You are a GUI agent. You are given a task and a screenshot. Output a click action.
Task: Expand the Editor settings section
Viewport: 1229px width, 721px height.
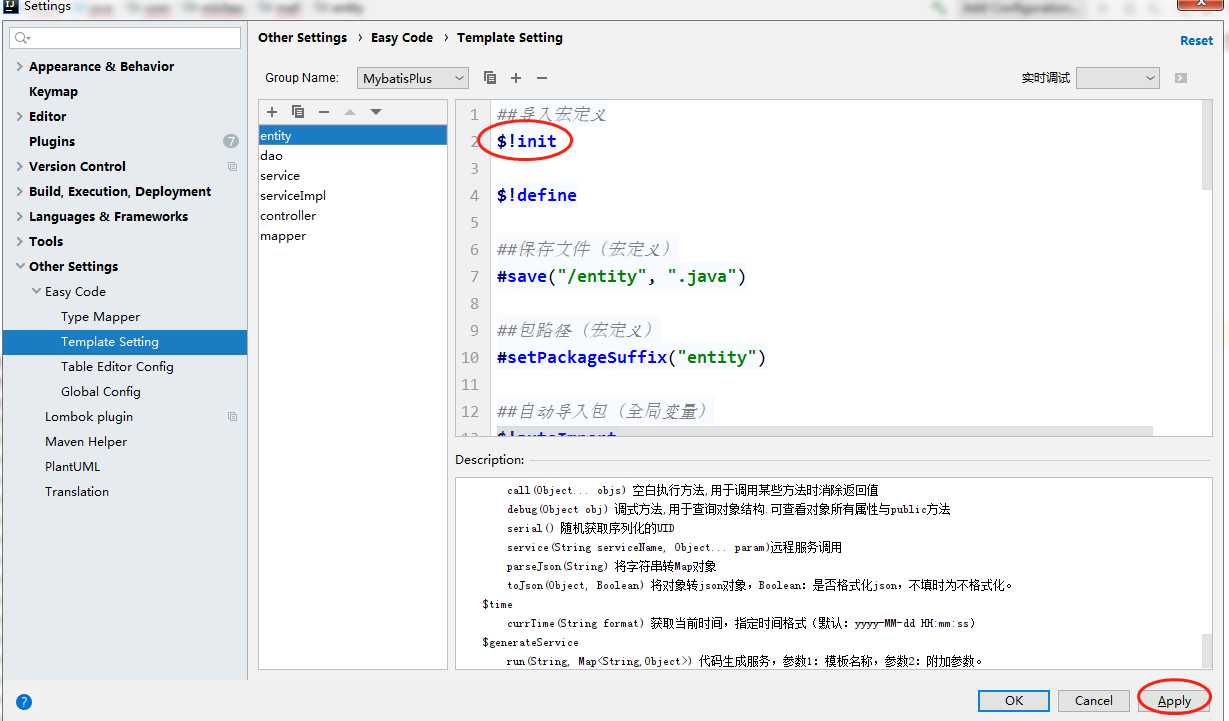point(20,117)
